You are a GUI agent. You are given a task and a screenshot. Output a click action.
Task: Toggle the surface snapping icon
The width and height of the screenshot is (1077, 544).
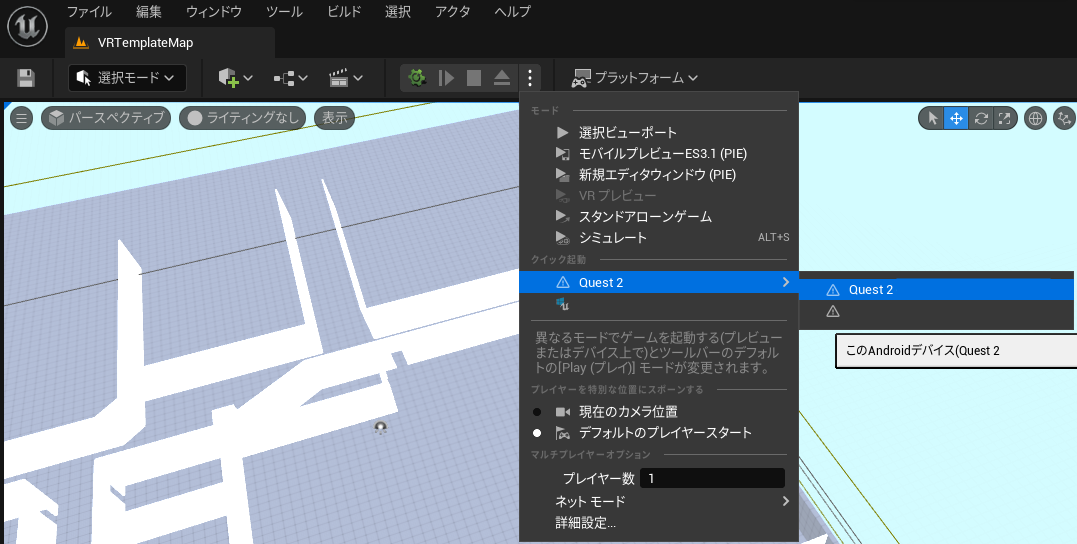[x=1064, y=118]
